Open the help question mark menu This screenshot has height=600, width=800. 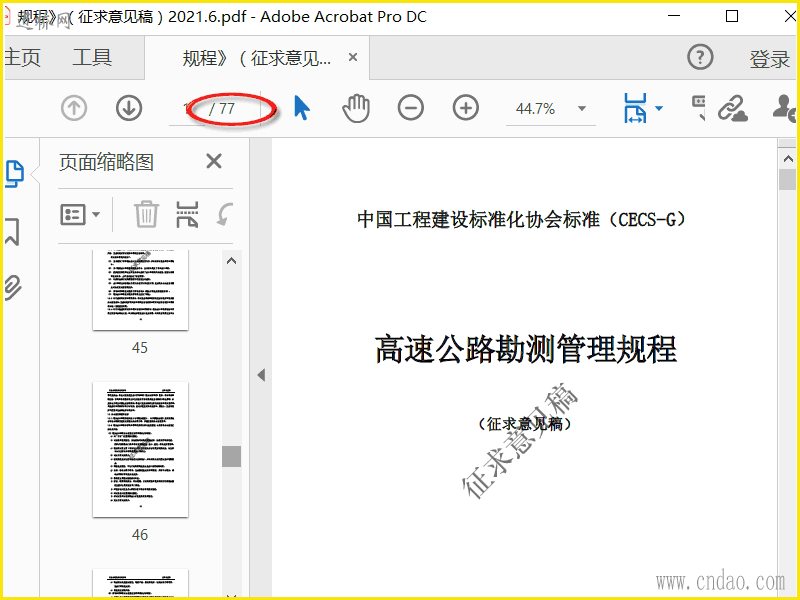click(x=700, y=57)
